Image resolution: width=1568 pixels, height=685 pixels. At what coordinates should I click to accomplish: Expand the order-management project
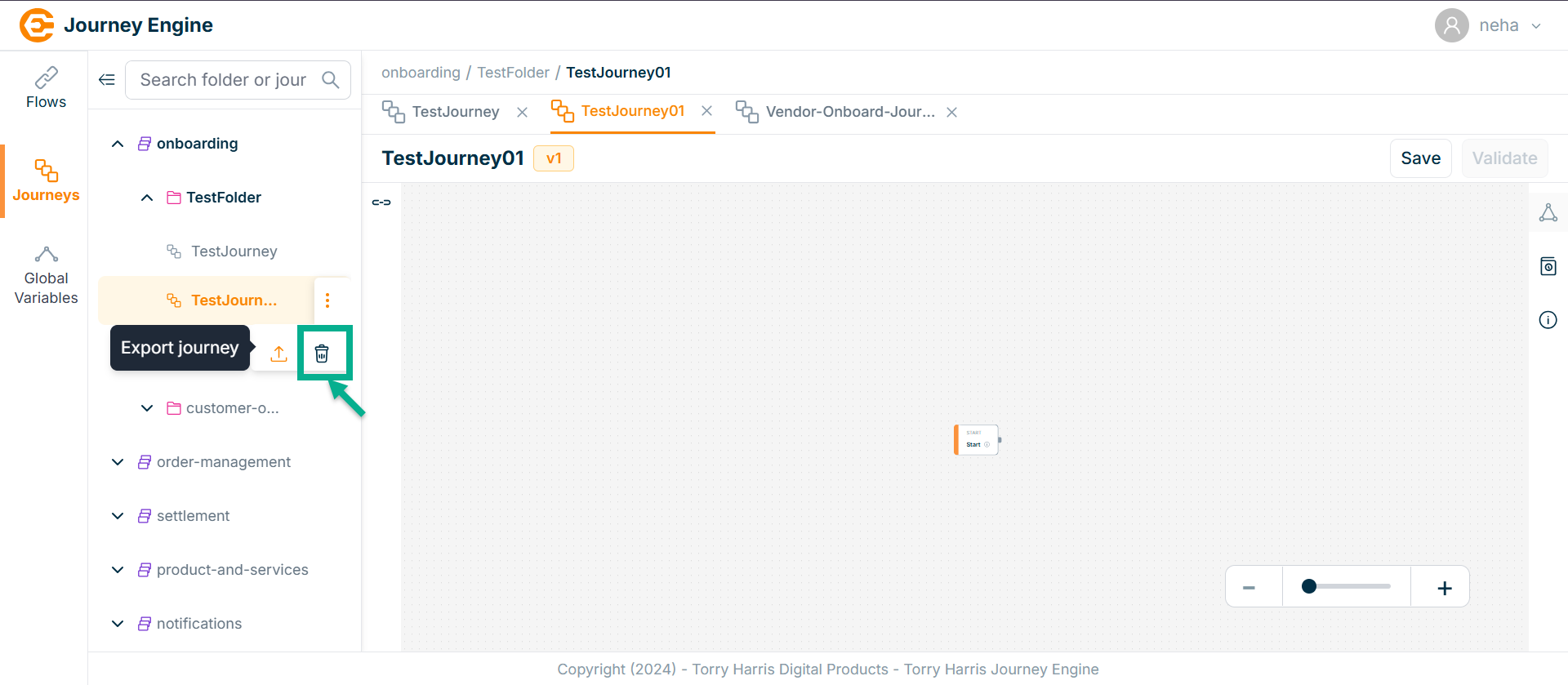click(118, 462)
